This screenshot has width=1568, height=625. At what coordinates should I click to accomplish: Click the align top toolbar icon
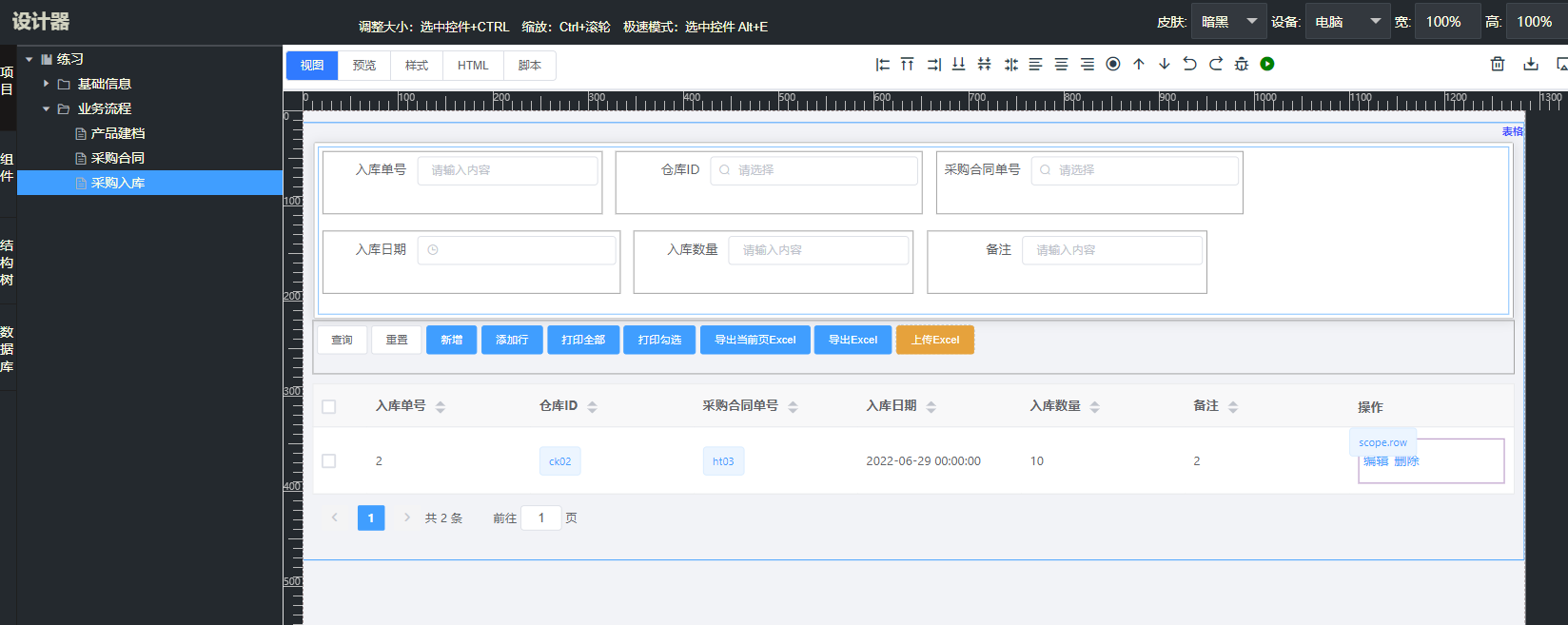908,64
